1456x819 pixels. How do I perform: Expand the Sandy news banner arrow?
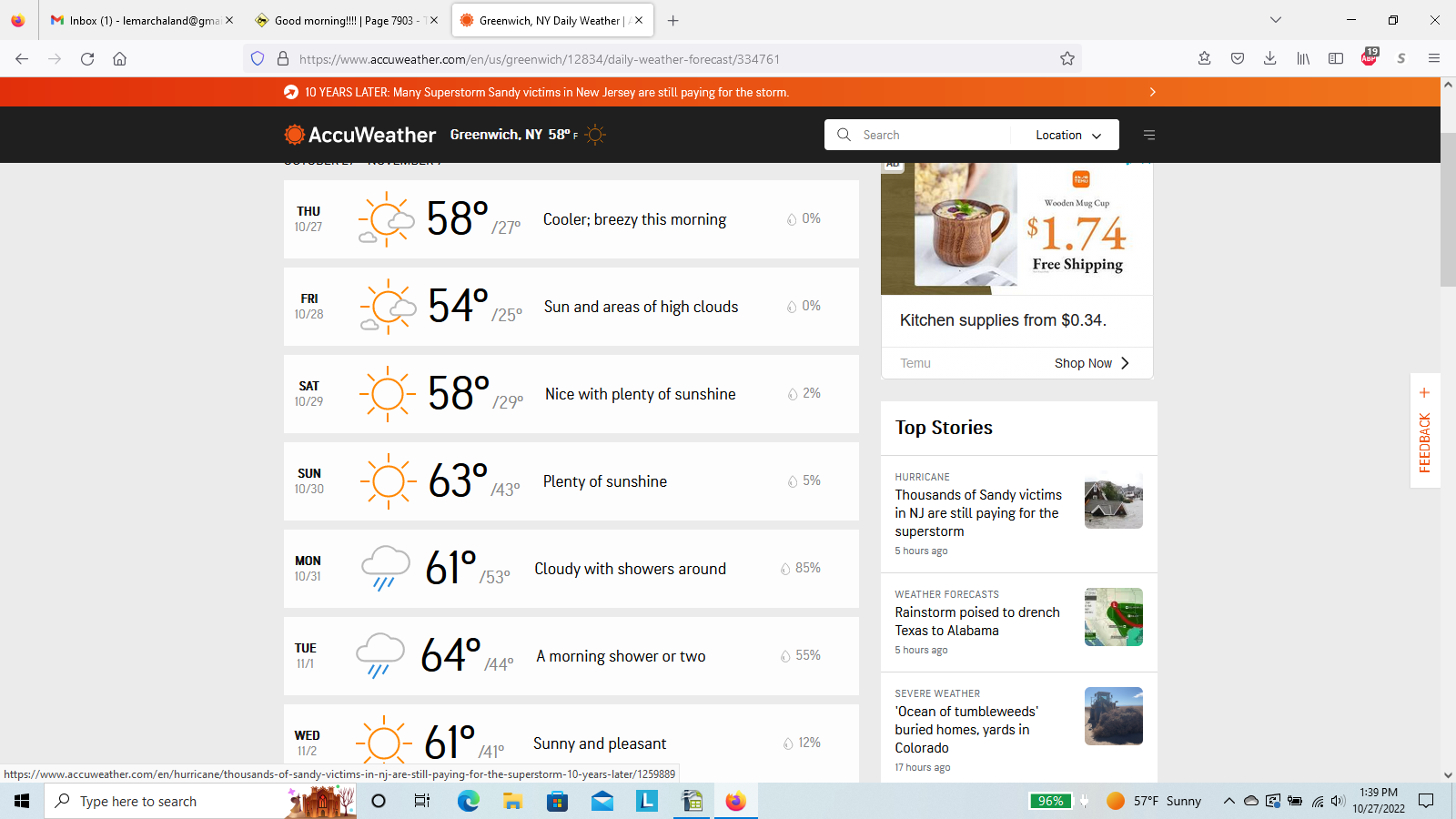pos(1152,92)
